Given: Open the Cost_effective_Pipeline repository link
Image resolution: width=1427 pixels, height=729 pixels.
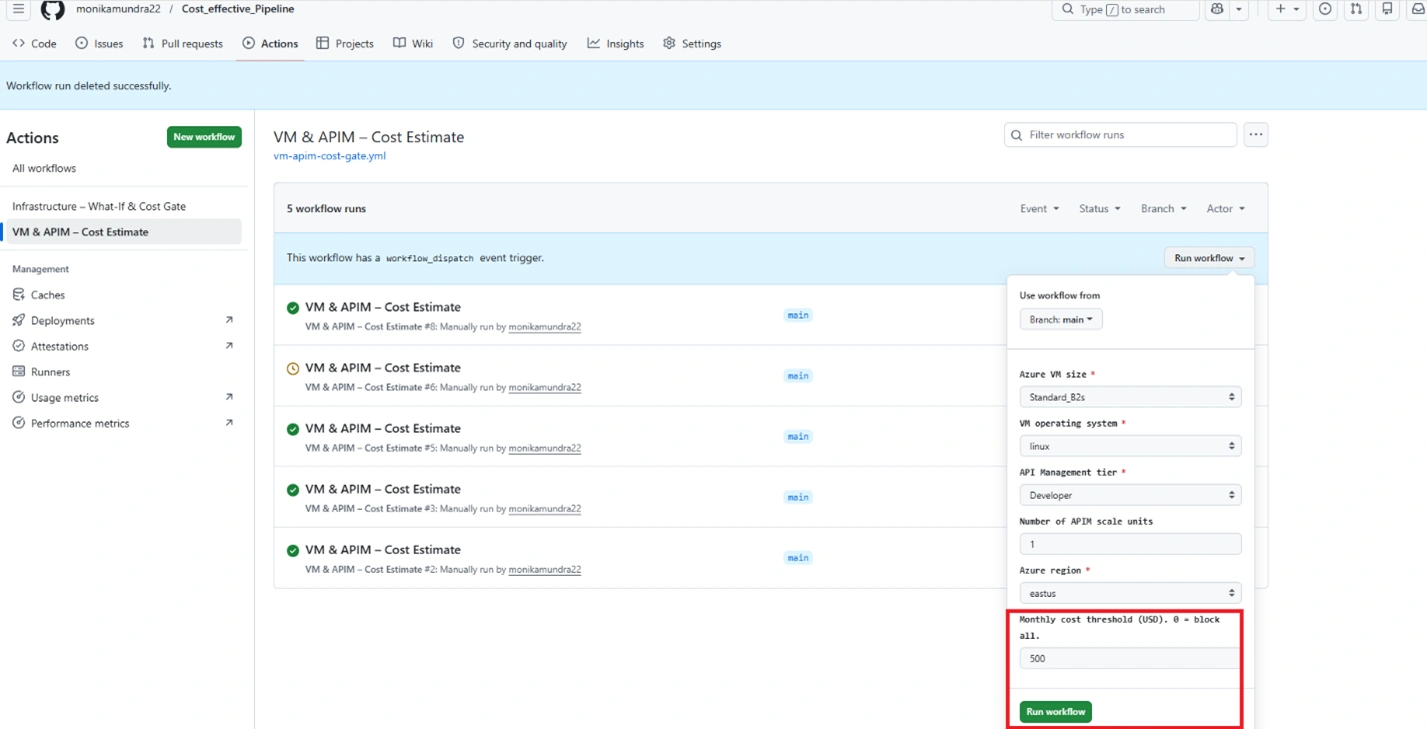Looking at the screenshot, I should [238, 9].
